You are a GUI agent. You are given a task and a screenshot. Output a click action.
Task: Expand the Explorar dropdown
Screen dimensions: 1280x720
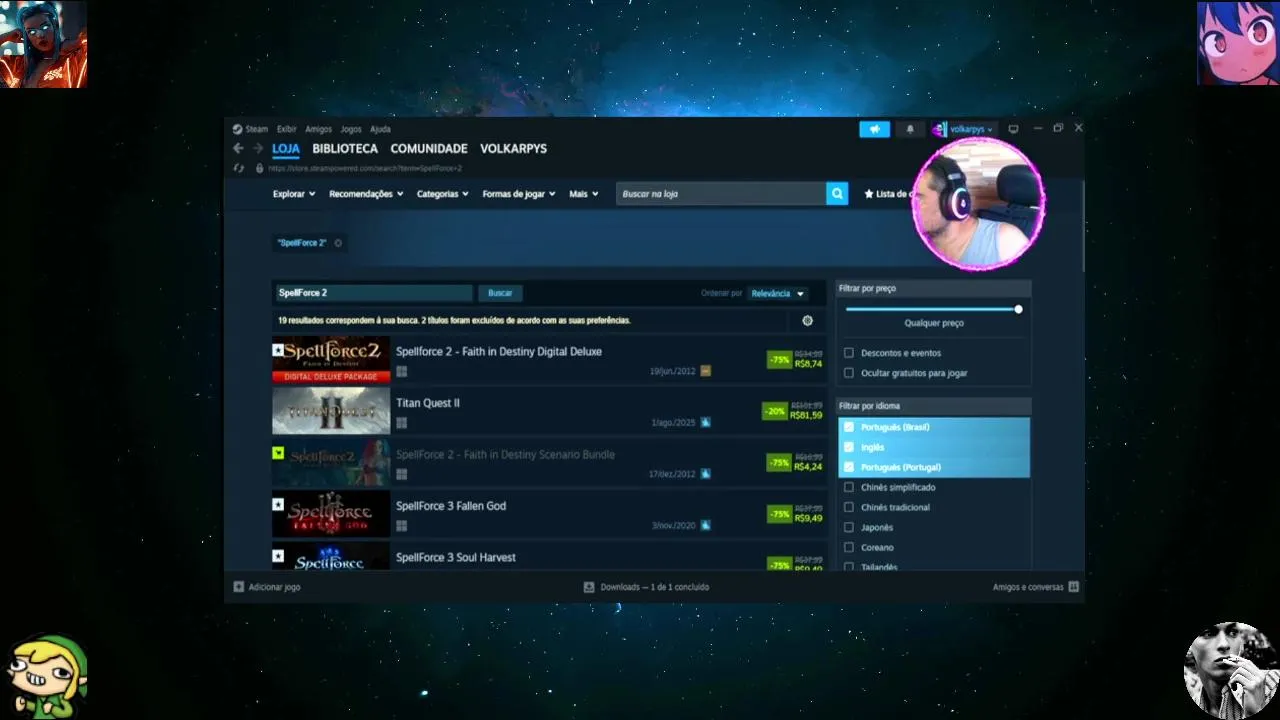[294, 194]
